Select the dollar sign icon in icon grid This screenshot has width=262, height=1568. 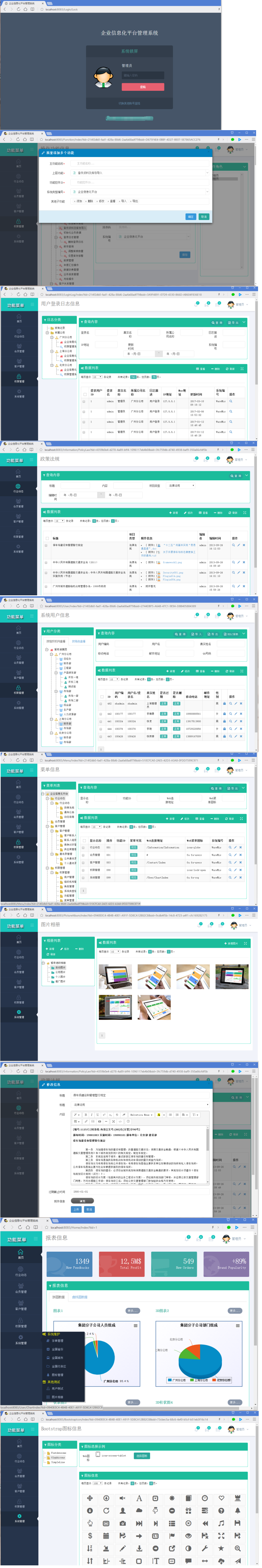(90, 1536)
